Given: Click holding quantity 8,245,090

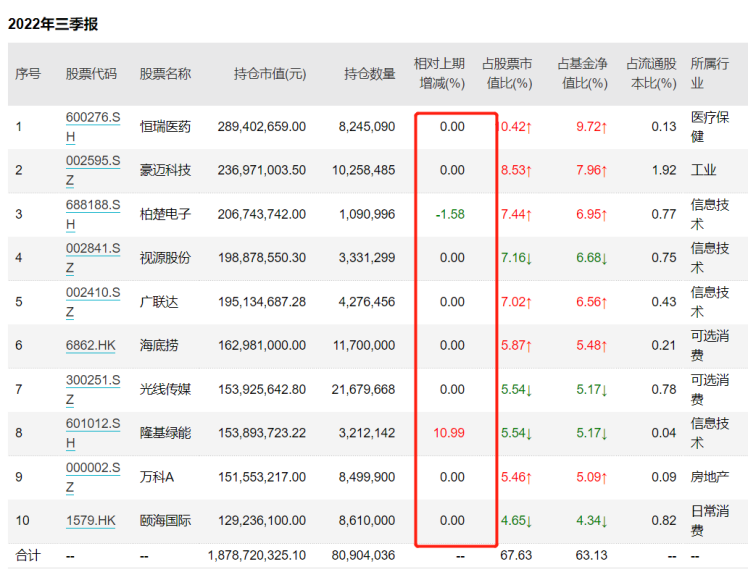Looking at the screenshot, I should [x=367, y=127].
